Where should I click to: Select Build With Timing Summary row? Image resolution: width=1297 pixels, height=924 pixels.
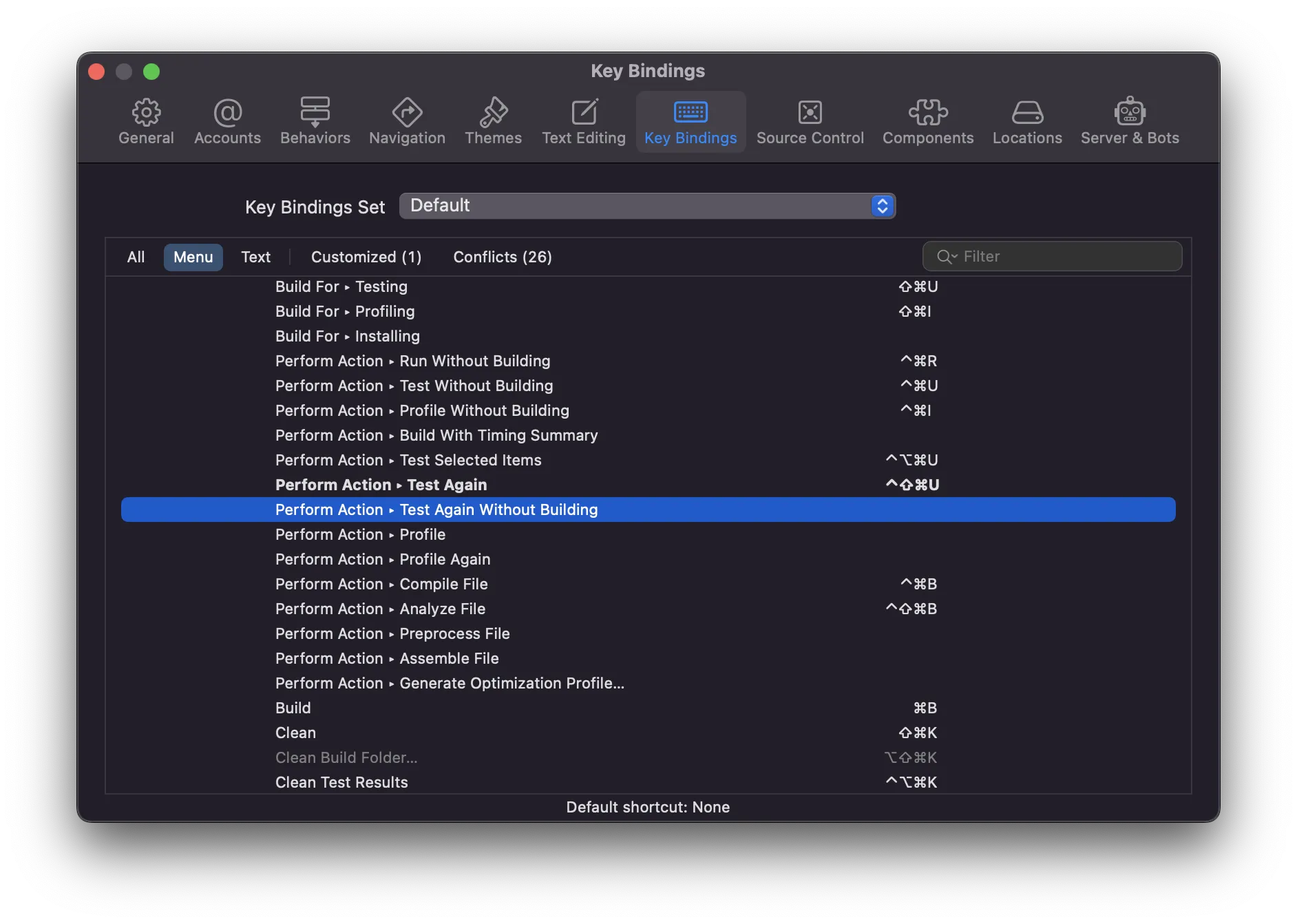648,435
